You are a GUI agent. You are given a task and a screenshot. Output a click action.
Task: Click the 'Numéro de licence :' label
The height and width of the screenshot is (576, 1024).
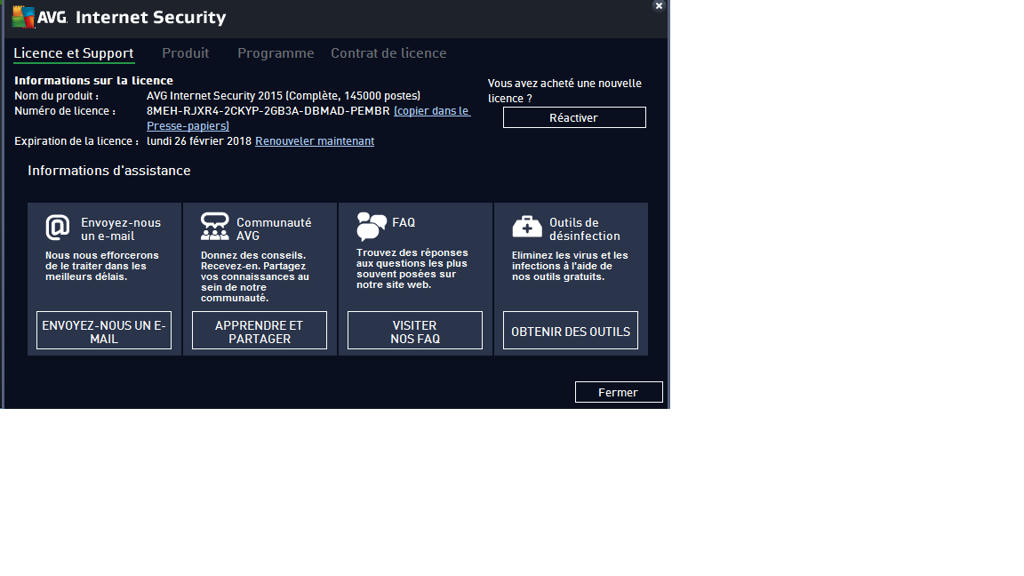[x=65, y=111]
